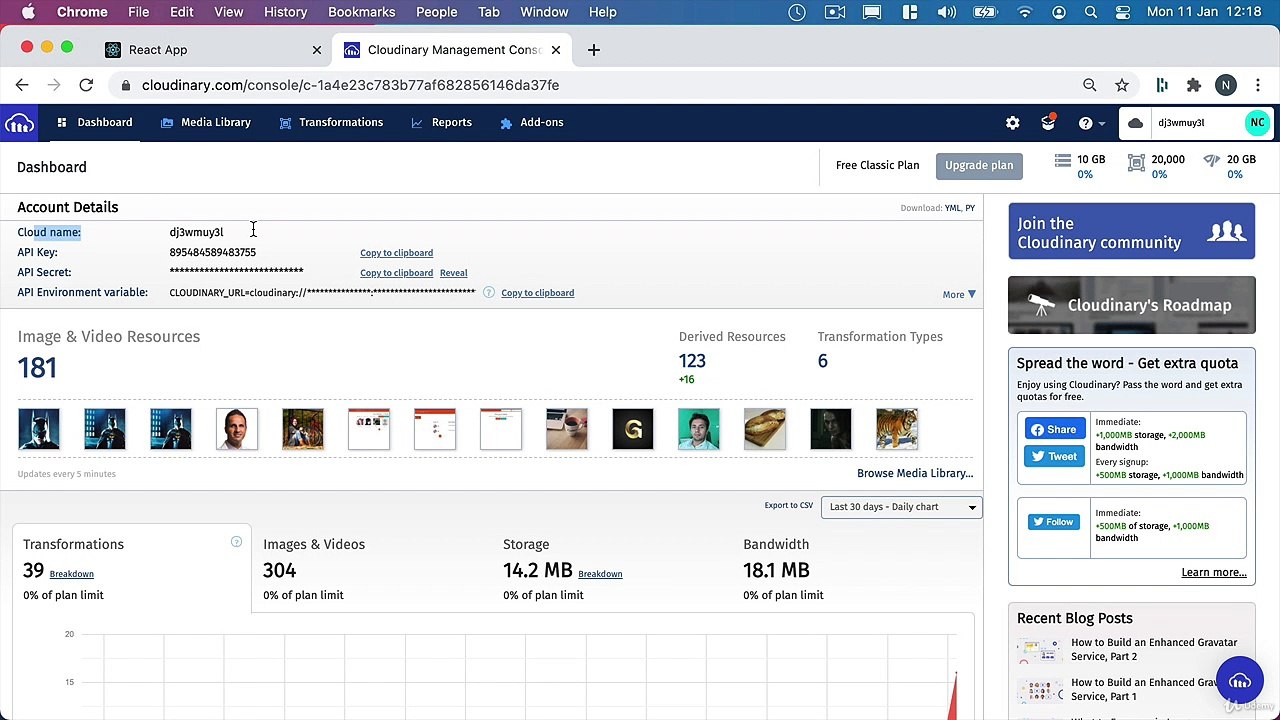The width and height of the screenshot is (1280, 720).
Task: Open the tiger image thumbnail
Action: [897, 429]
